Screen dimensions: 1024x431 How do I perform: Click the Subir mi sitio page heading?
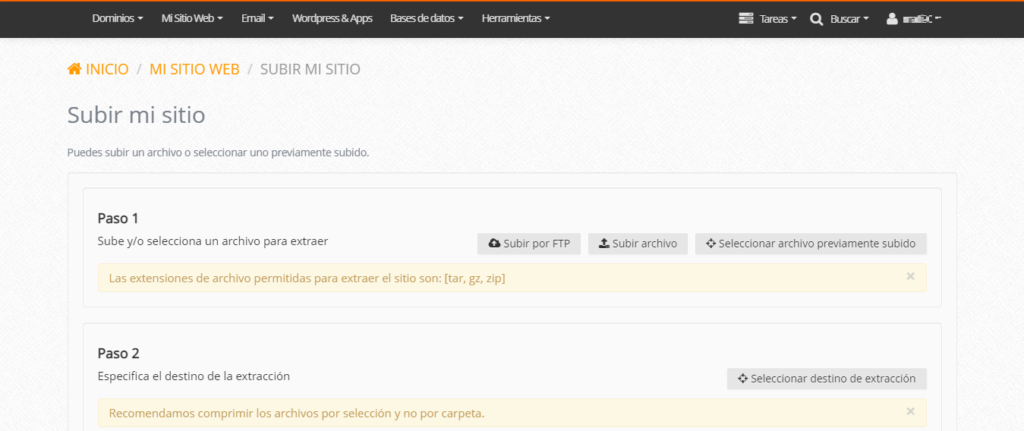(x=136, y=116)
